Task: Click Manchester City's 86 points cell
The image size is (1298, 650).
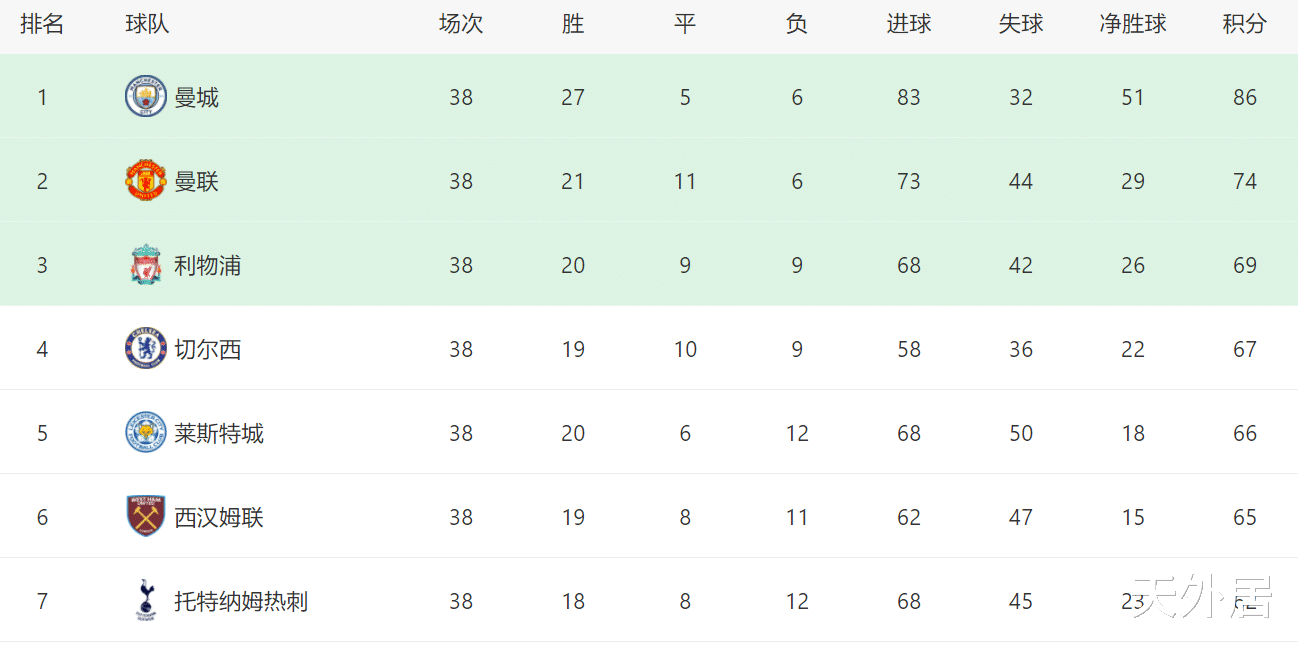Action: click(1244, 97)
